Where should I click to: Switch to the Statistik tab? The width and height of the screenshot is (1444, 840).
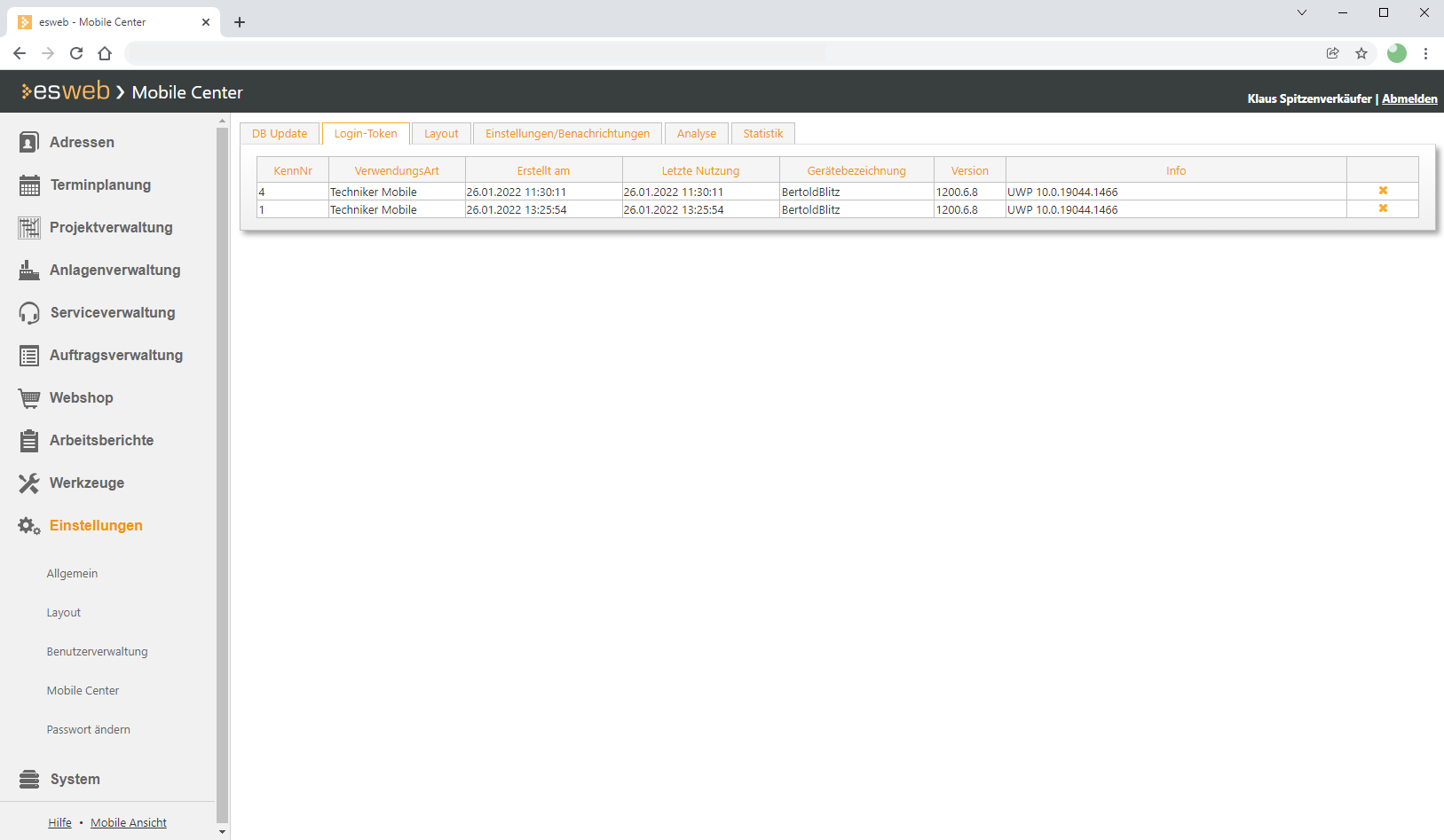[762, 134]
